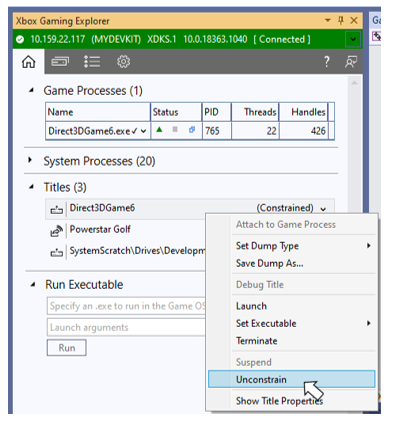This screenshot has width=393, height=426.
Task: Open the Xbox Gaming Explorer window options arrow
Action: (328, 20)
